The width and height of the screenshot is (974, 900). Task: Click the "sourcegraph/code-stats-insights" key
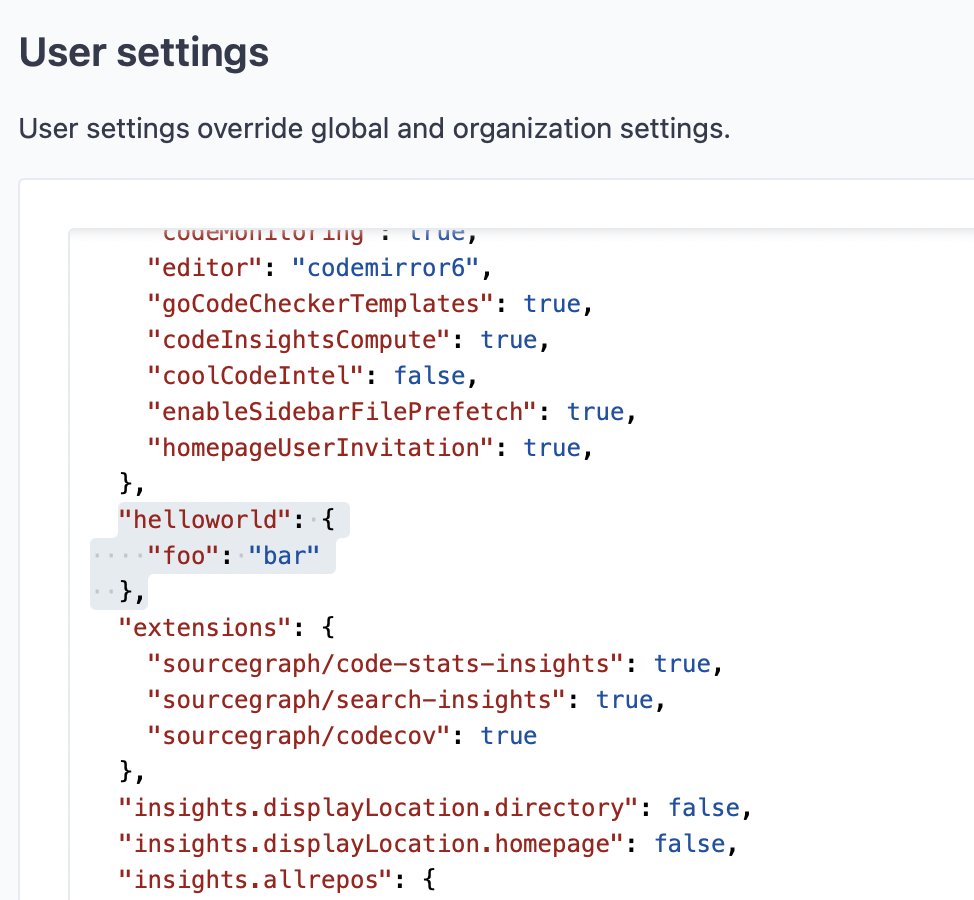coord(386,664)
